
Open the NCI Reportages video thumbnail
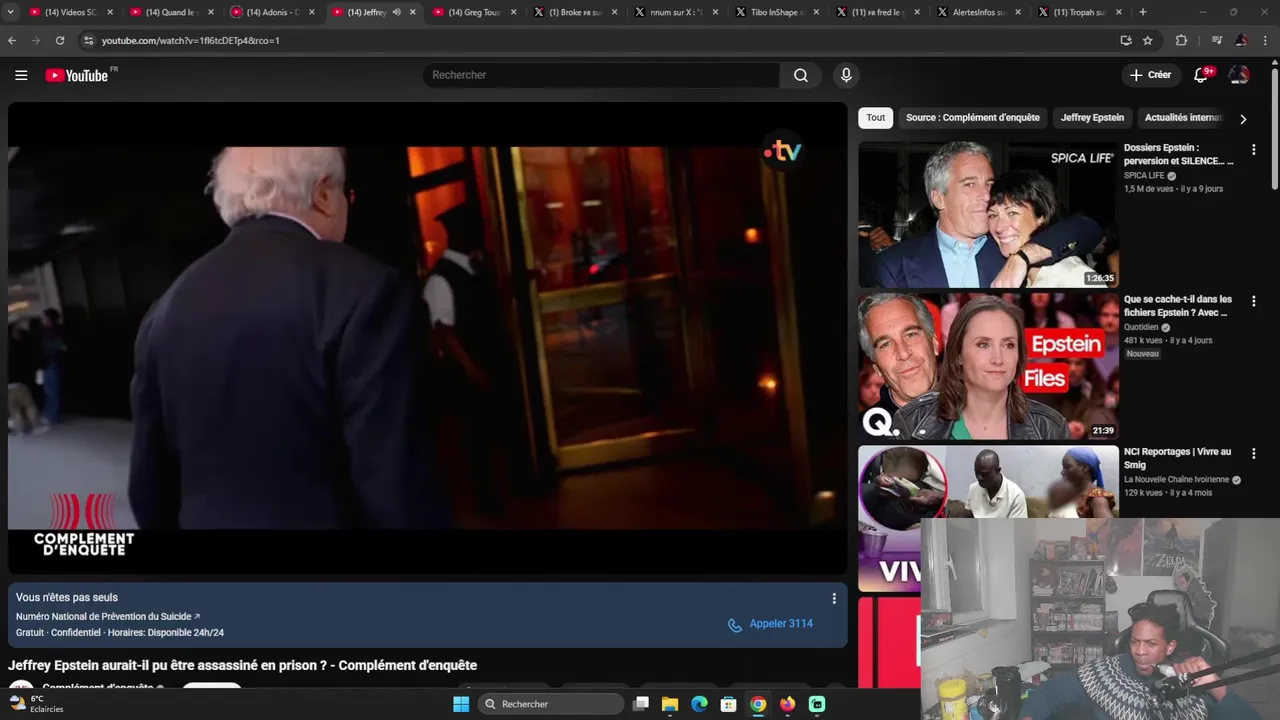click(x=988, y=481)
